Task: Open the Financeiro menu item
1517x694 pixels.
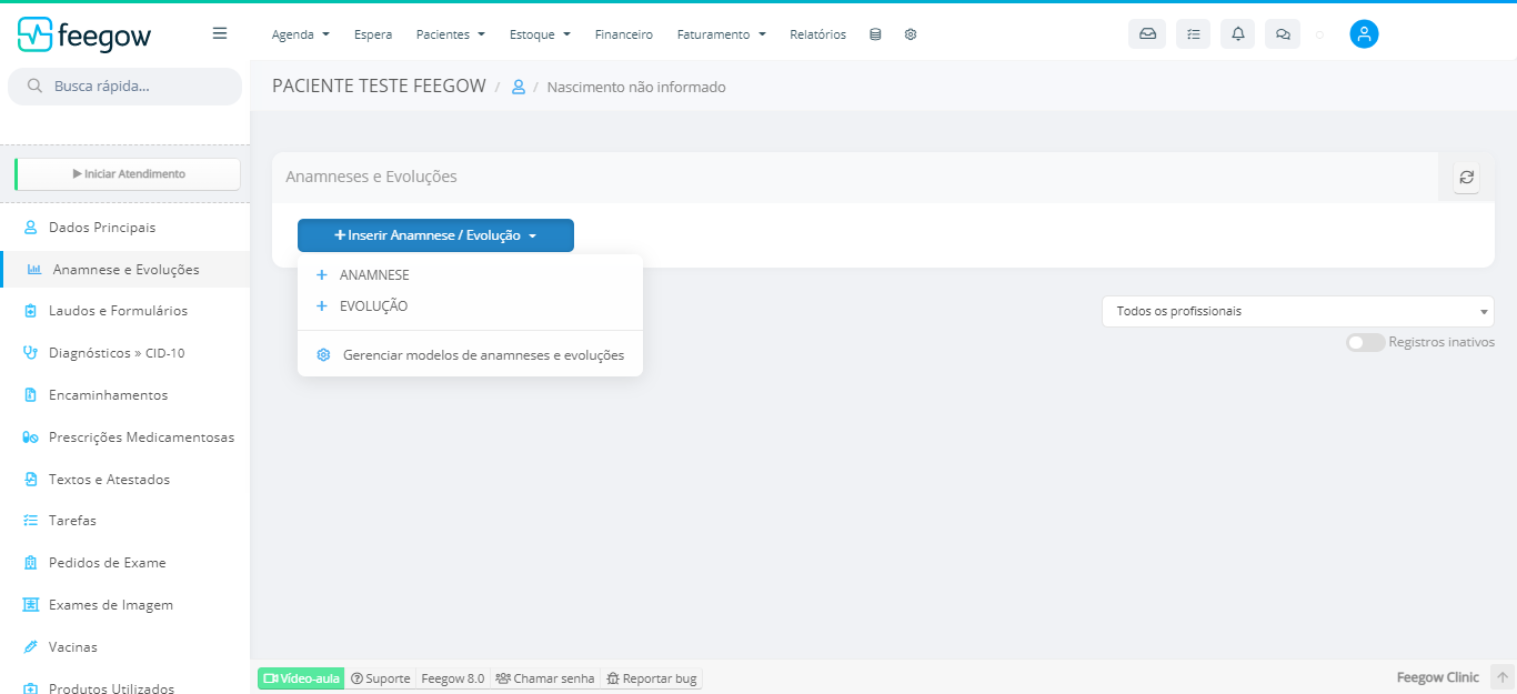Action: point(624,34)
